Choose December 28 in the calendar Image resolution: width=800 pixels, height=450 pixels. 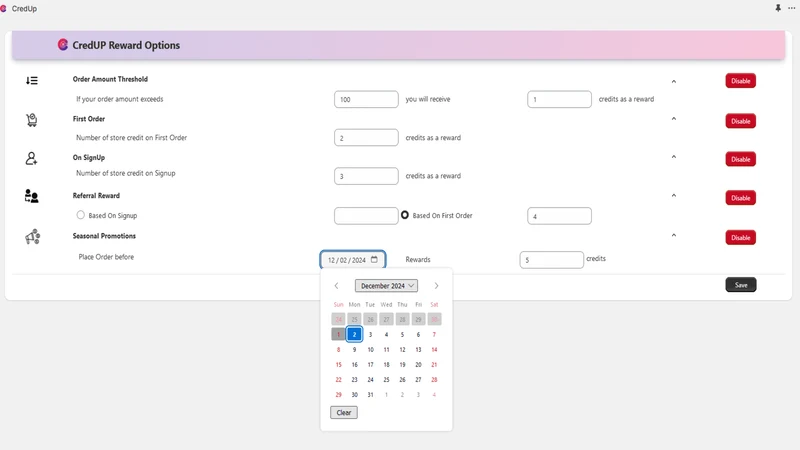(434, 380)
